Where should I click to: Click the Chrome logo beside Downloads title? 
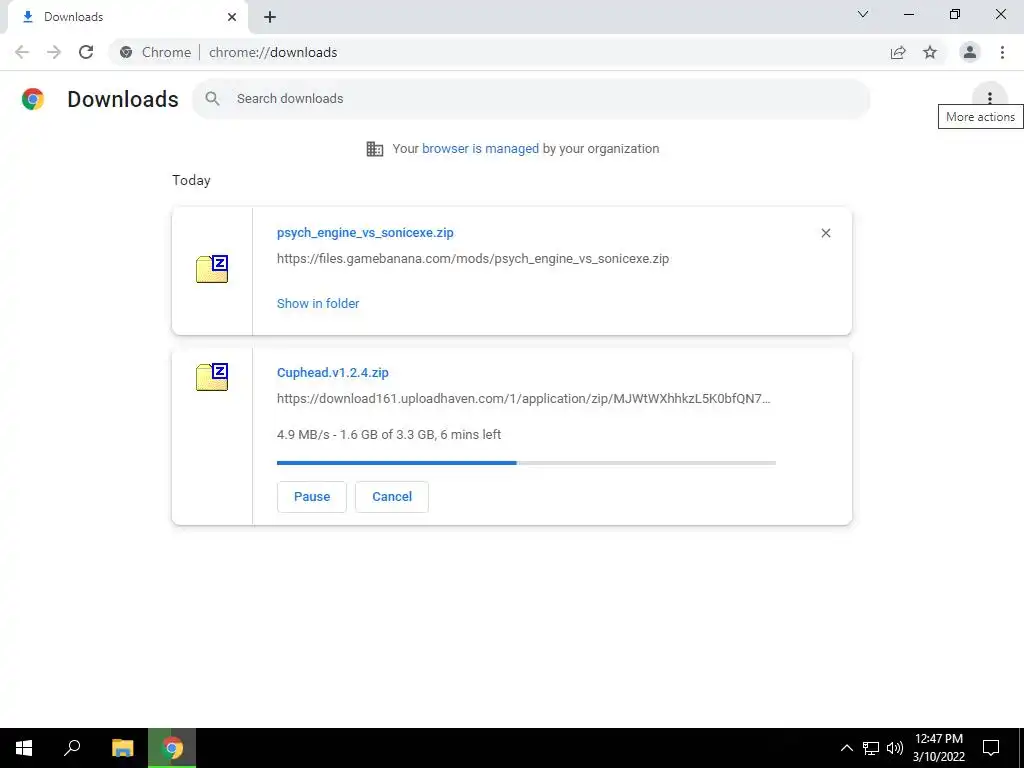(33, 99)
